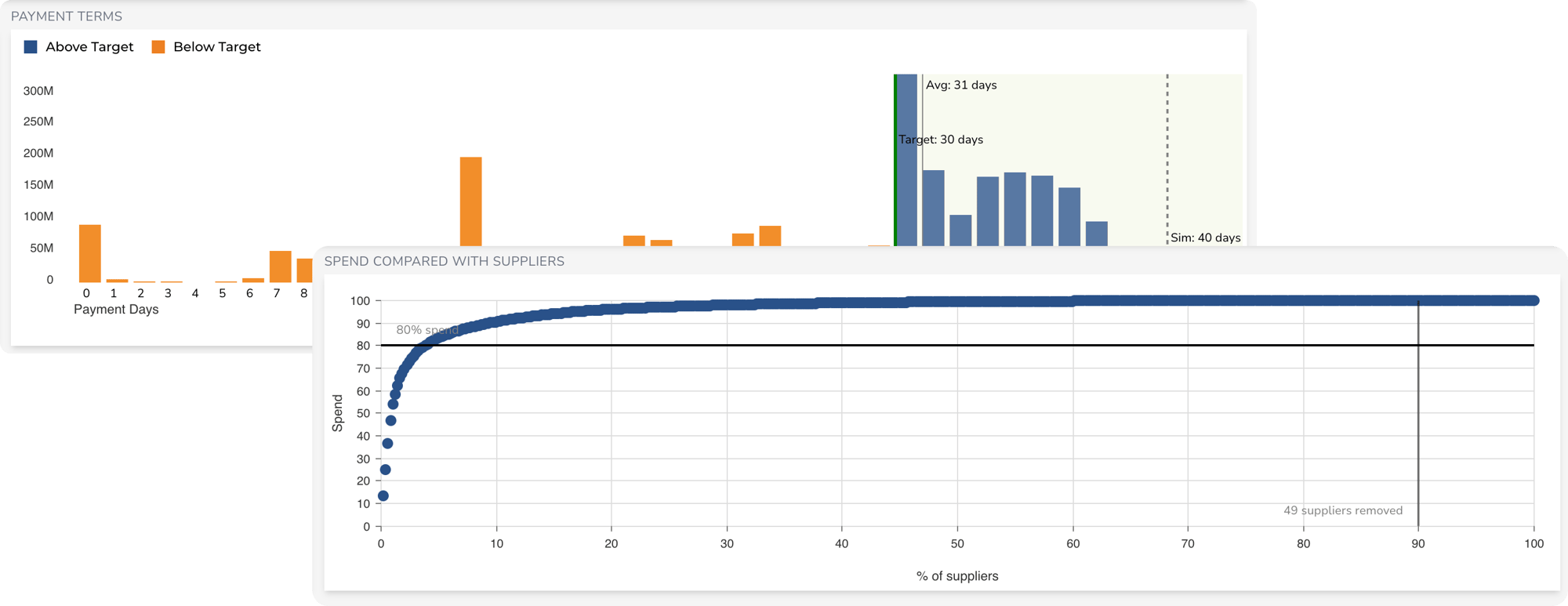1568x606 pixels.
Task: Click the Spend y-axis title
Action: pos(338,413)
